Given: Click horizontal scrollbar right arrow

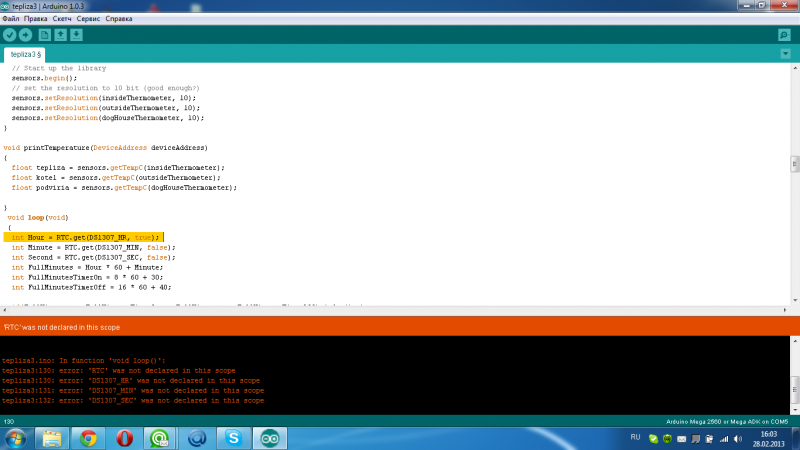Looking at the screenshot, I should [x=785, y=310].
